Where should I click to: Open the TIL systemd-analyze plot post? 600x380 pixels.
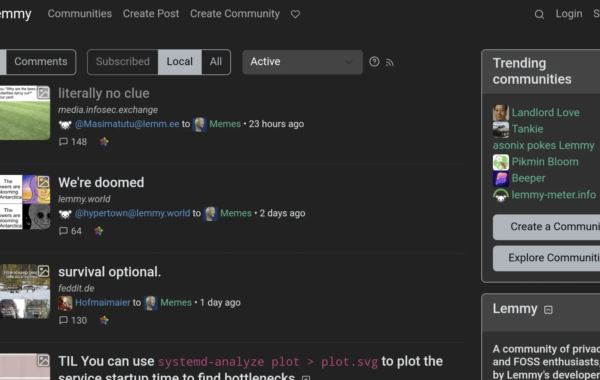250,368
